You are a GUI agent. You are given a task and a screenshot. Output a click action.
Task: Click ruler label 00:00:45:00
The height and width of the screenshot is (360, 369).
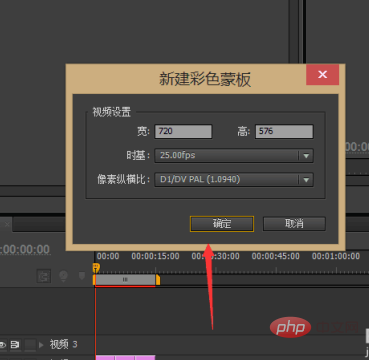click(x=276, y=256)
